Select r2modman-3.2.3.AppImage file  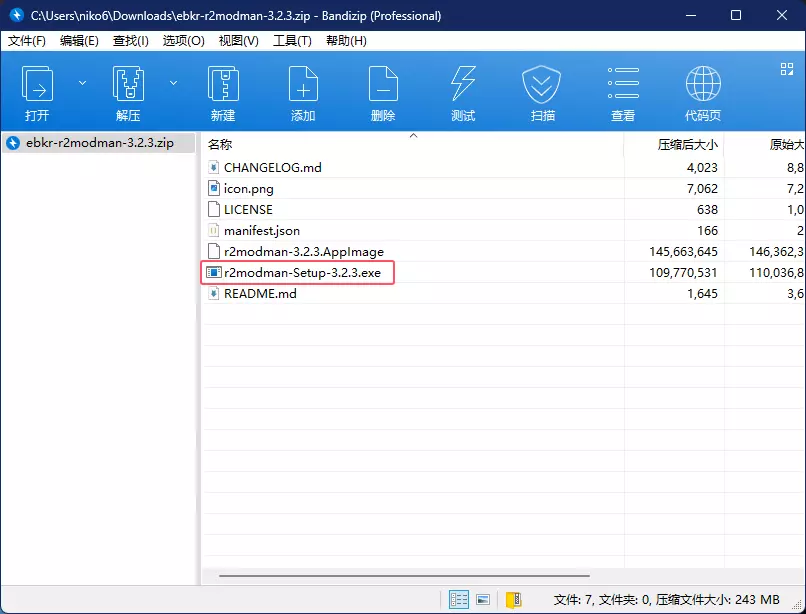[304, 252]
